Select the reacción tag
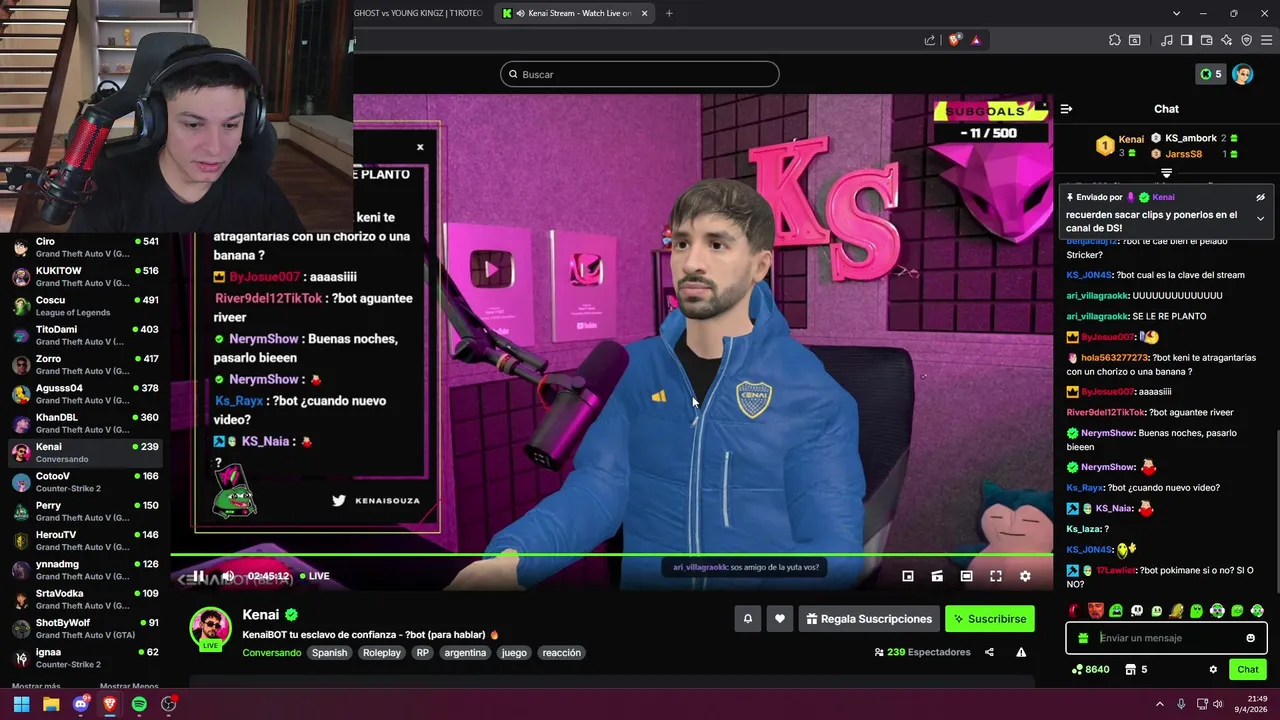The image size is (1280, 720). pyautogui.click(x=561, y=653)
